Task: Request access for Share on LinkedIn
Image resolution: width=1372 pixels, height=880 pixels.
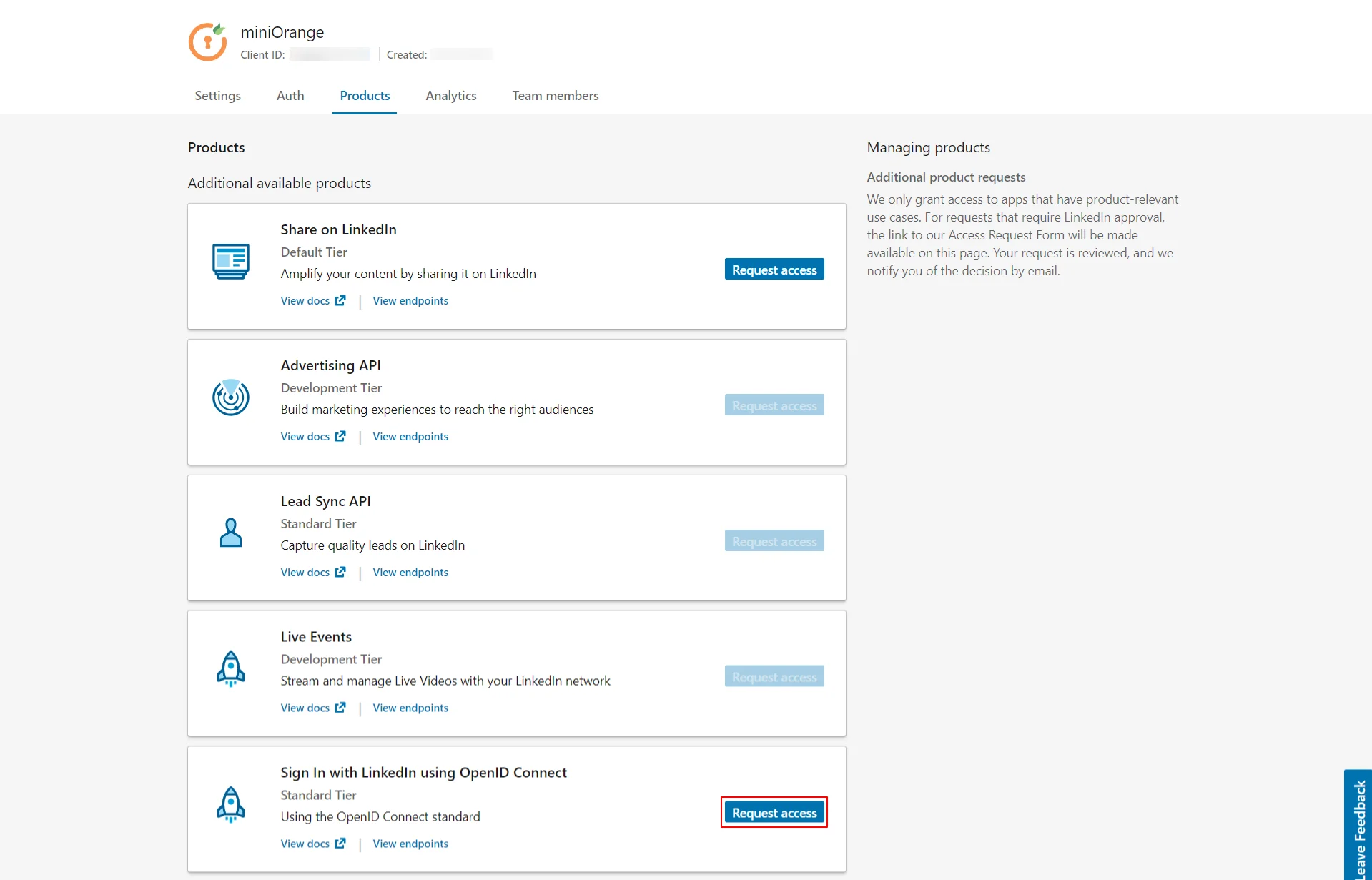Action: pos(774,270)
